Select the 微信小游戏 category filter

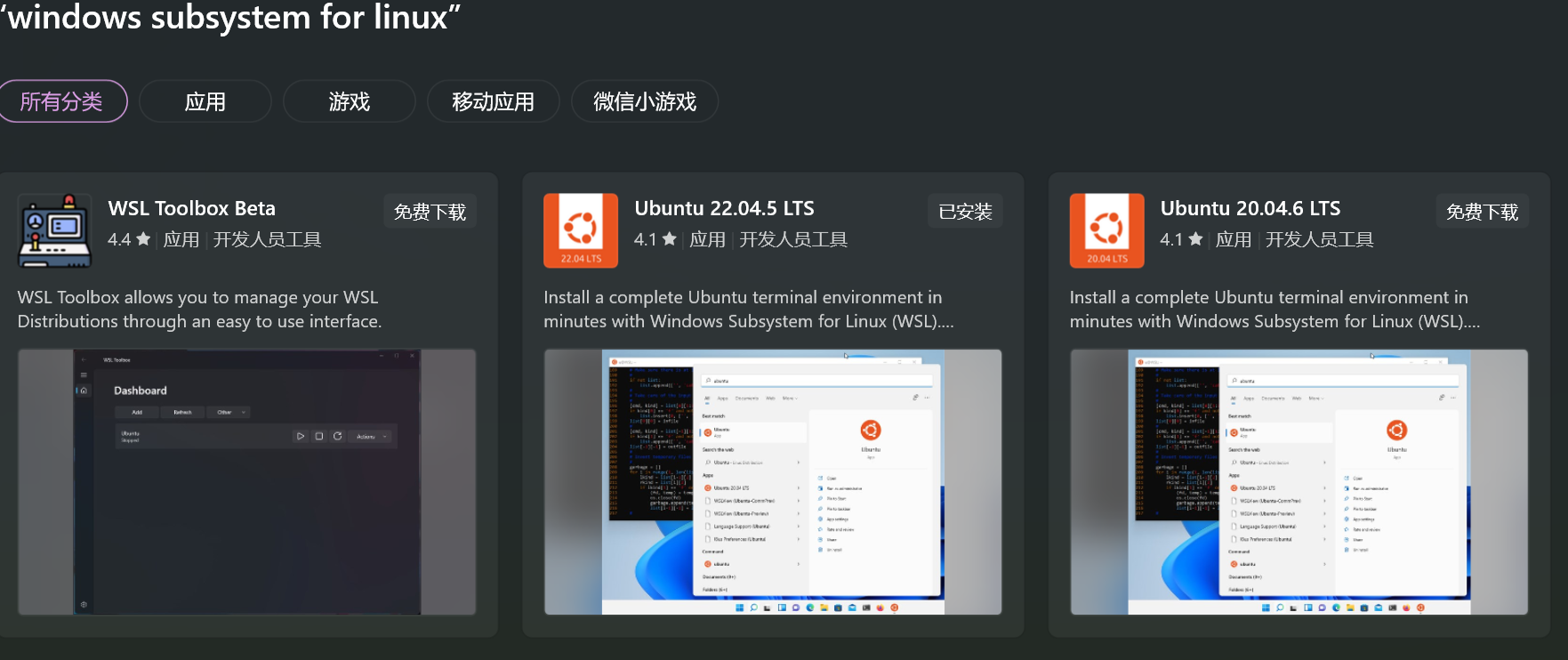(645, 101)
